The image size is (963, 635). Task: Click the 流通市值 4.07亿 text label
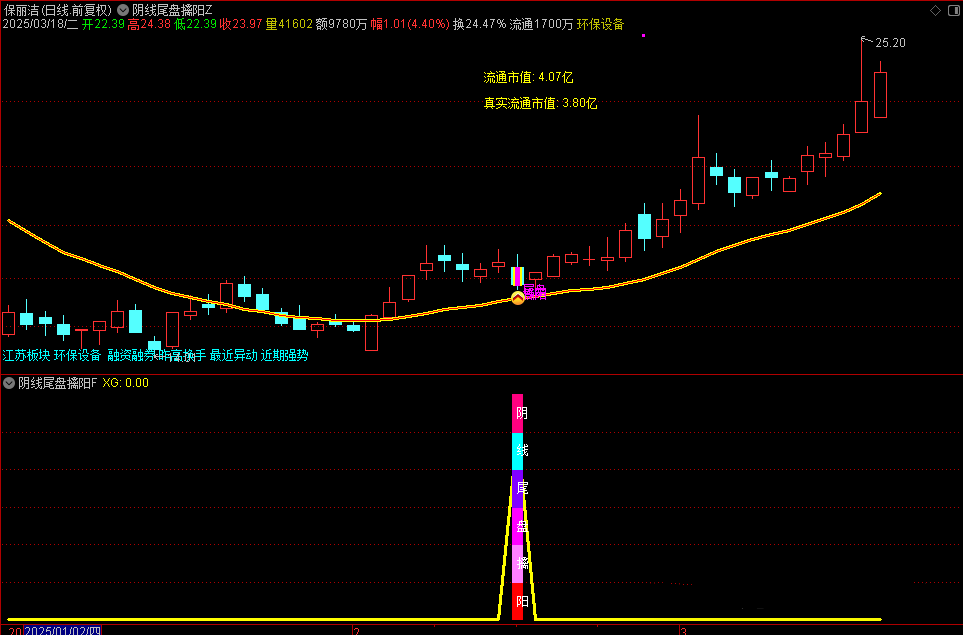pos(528,77)
